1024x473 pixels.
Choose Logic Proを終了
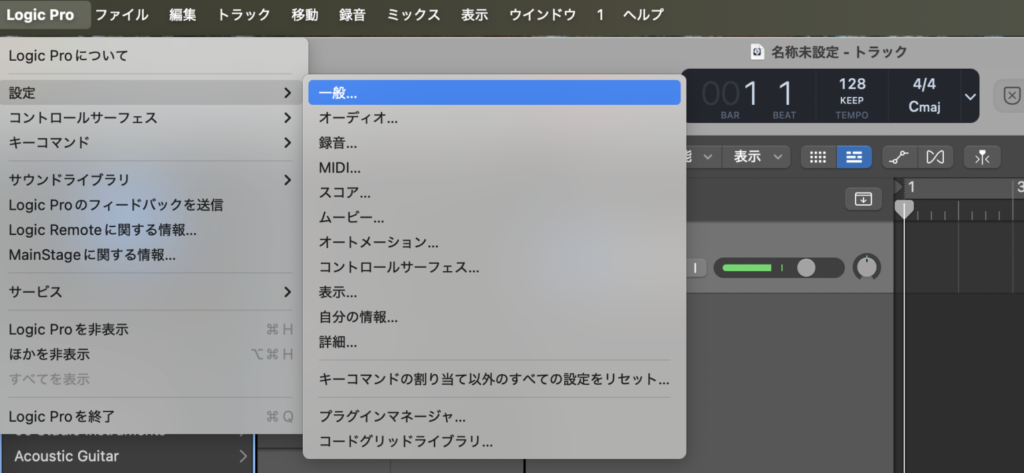153,417
